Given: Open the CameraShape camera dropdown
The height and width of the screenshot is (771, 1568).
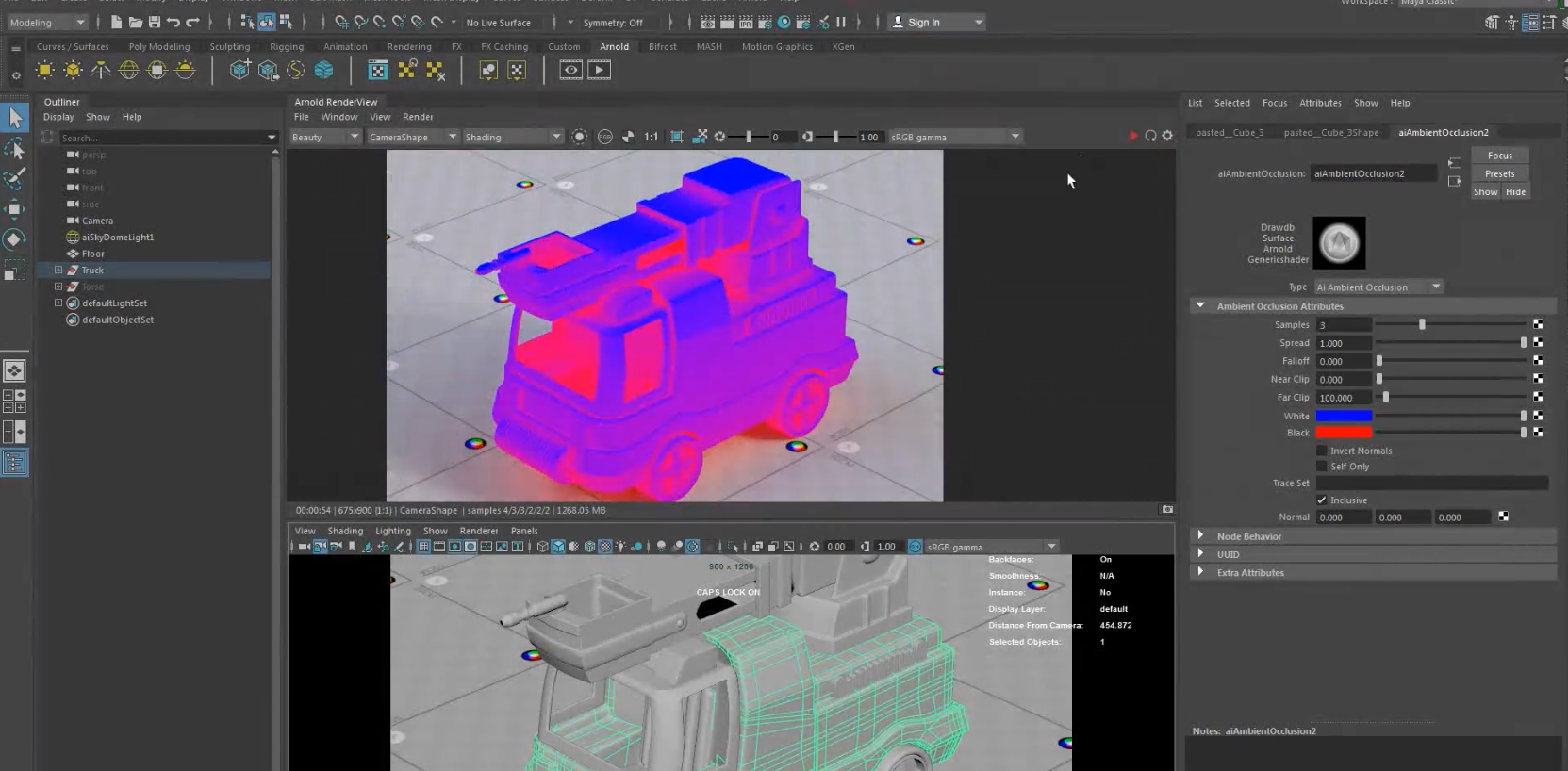Looking at the screenshot, I should point(412,137).
